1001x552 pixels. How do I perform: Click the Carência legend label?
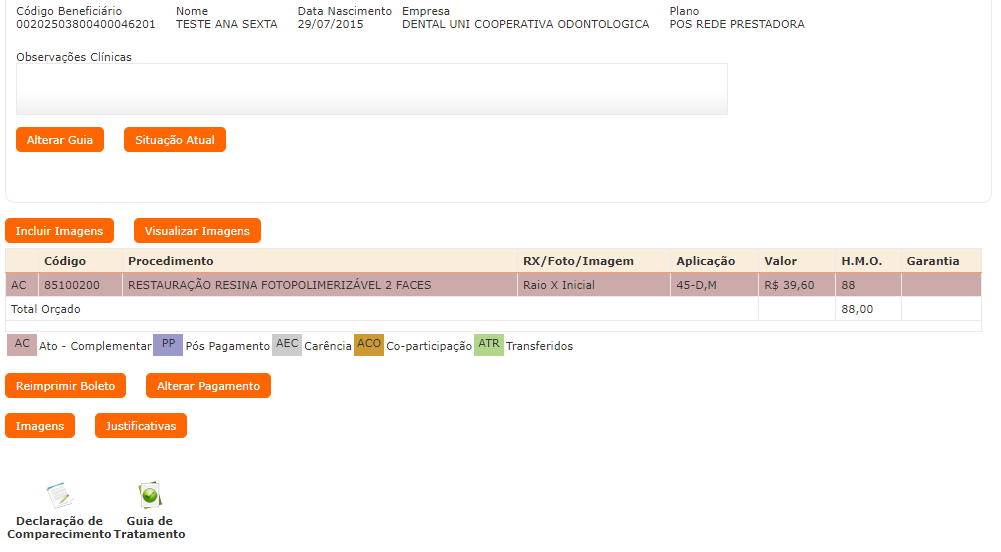[x=327, y=346]
